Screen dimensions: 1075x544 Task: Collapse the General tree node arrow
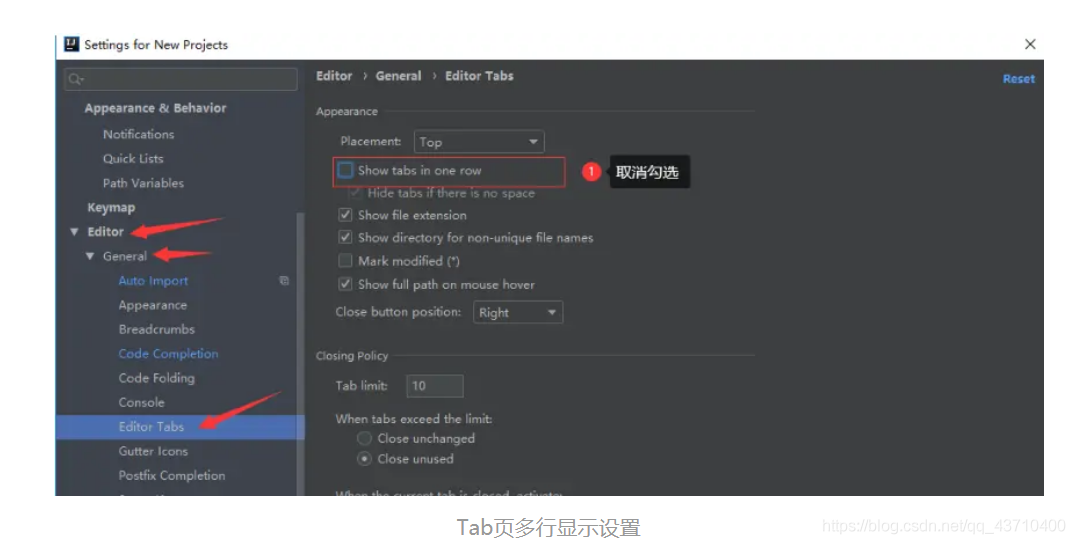point(90,256)
